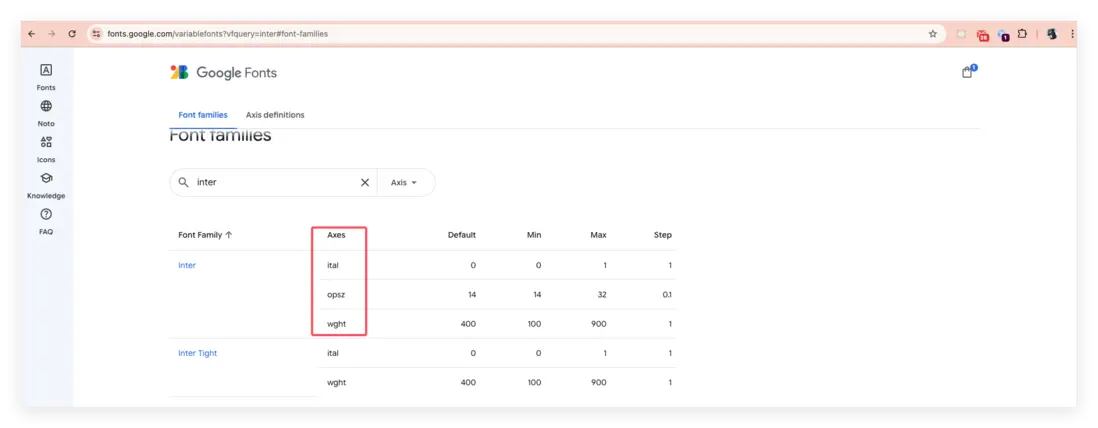1098x428 pixels.
Task: Open the Chrome profile avatar
Action: click(x=1051, y=34)
